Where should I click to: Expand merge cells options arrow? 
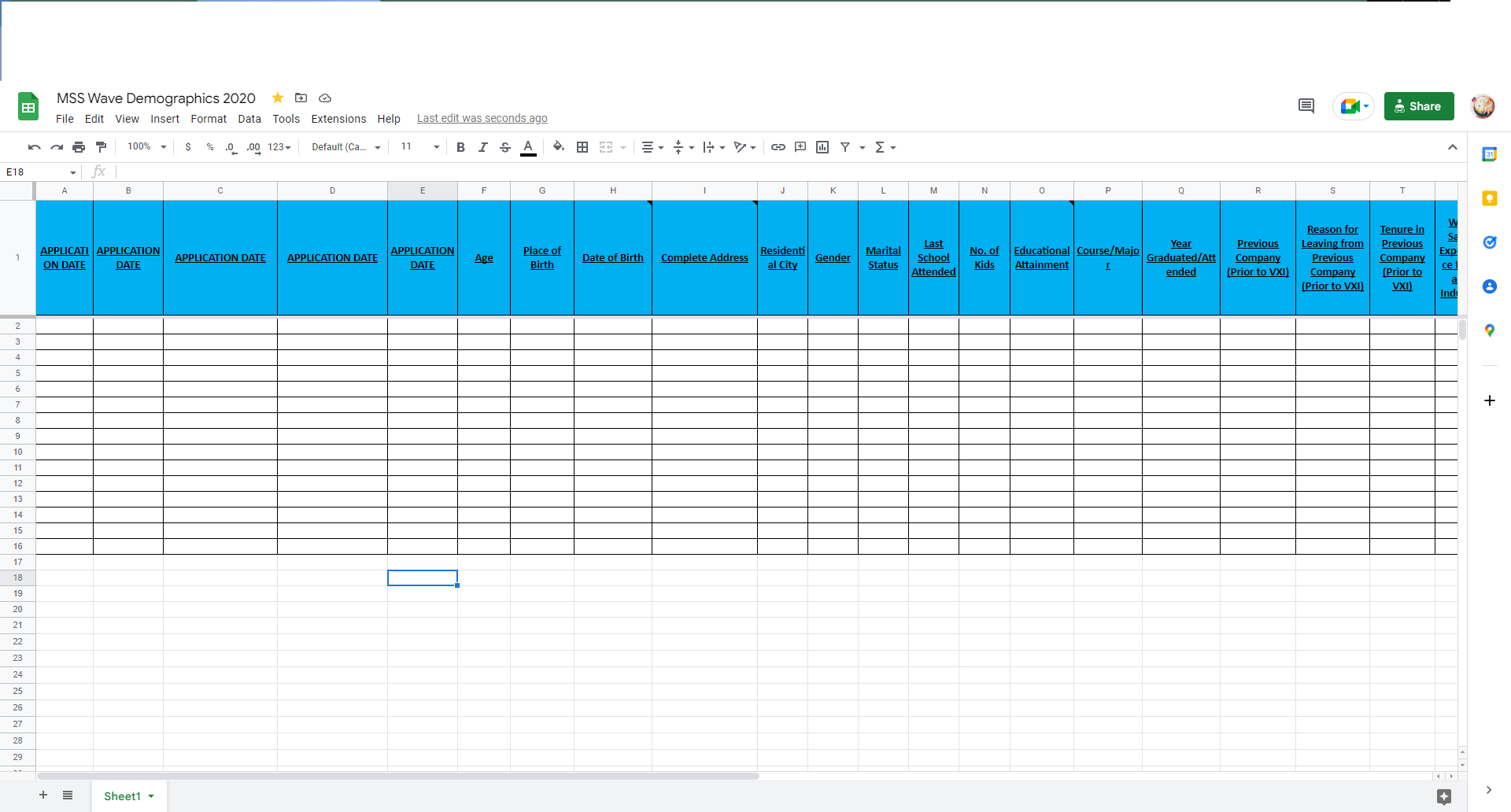(x=623, y=147)
